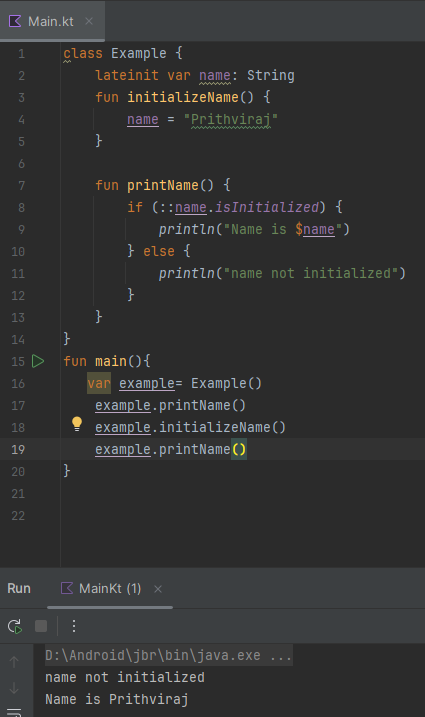The width and height of the screenshot is (425, 717).
Task: Click line number 22 in the gutter
Action: pos(18,516)
